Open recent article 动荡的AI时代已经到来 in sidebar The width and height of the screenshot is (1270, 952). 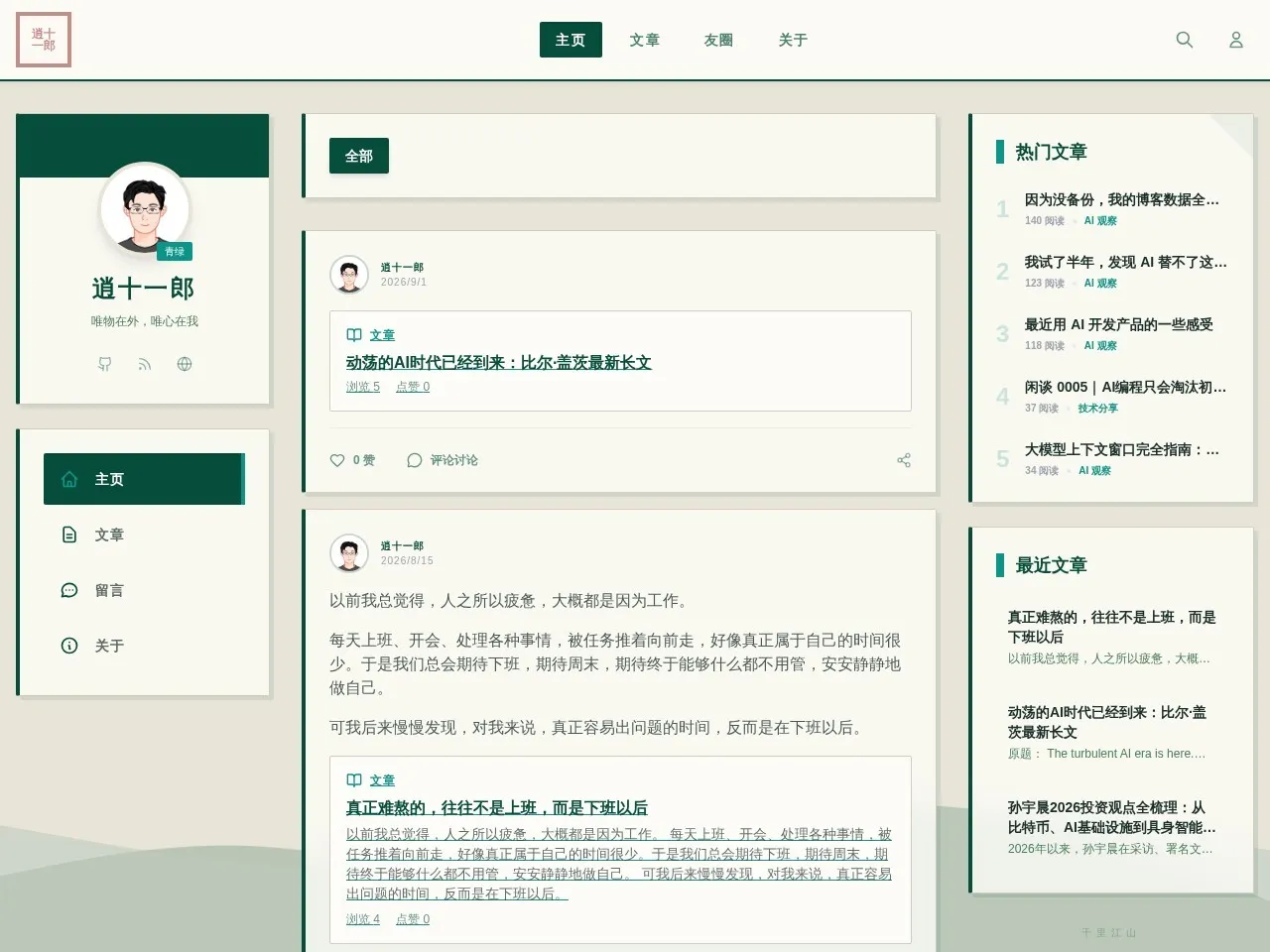click(x=1107, y=722)
